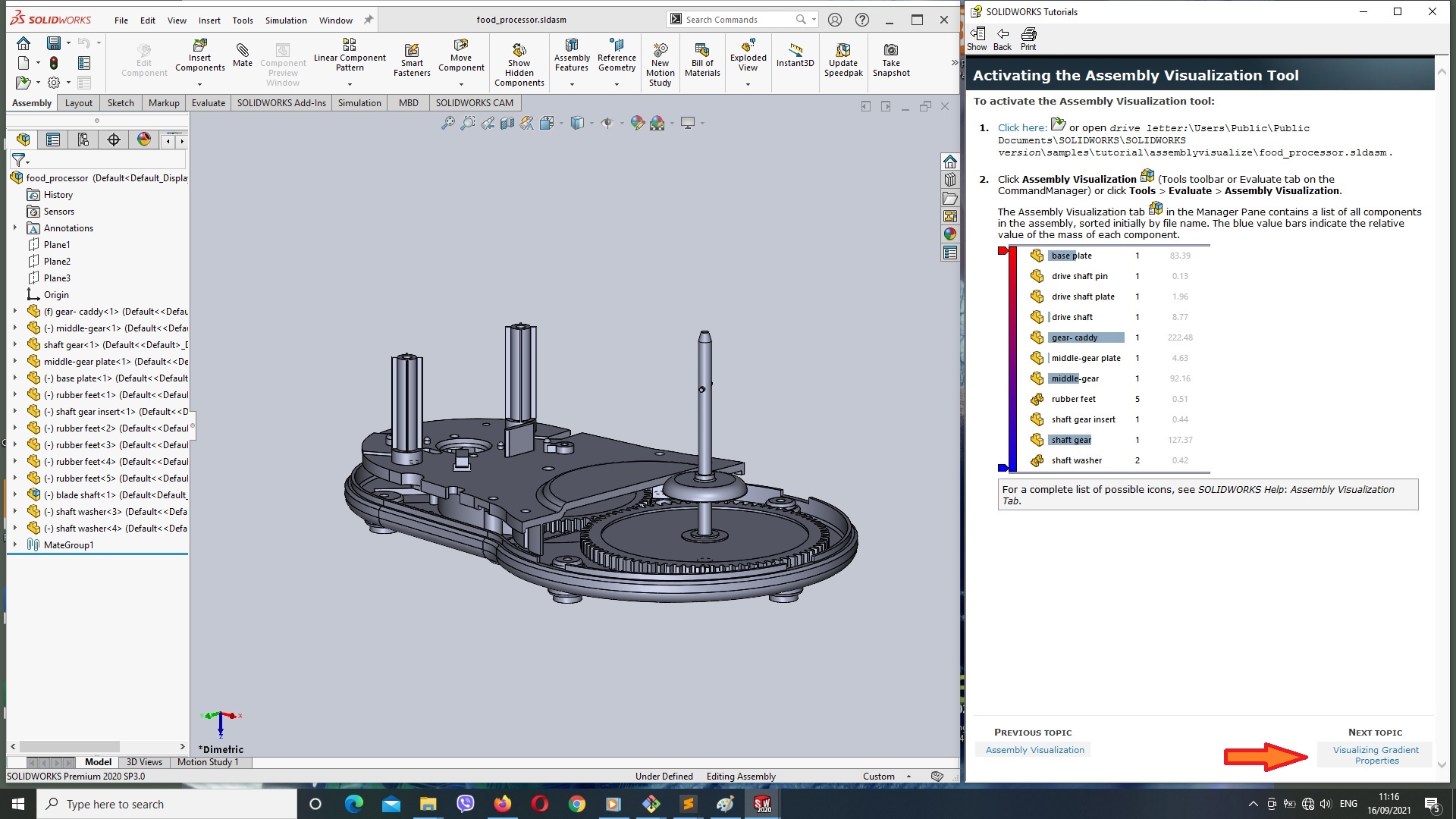This screenshot has width=1456, height=819.
Task: Click the Section View icon
Action: 507,123
